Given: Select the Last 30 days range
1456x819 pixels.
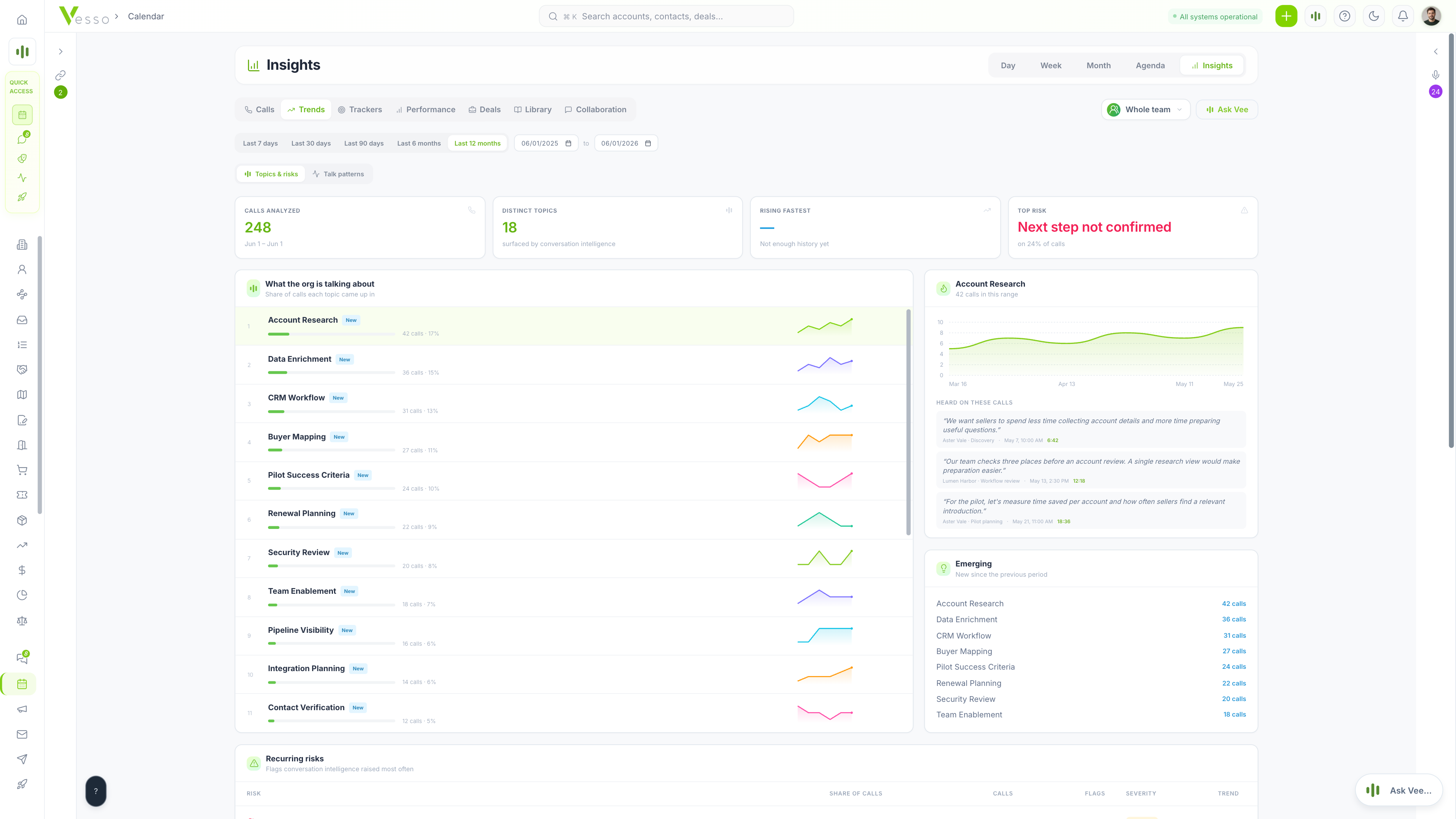Looking at the screenshot, I should 311,144.
